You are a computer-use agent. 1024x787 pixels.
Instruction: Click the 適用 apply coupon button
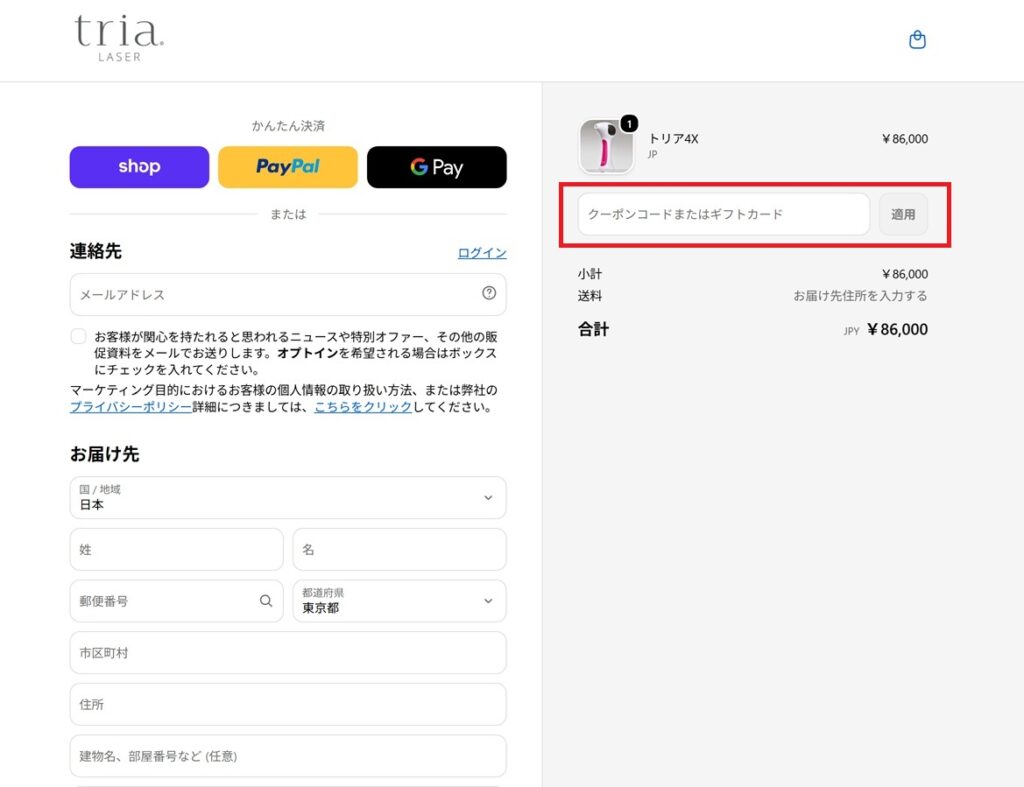(x=903, y=214)
